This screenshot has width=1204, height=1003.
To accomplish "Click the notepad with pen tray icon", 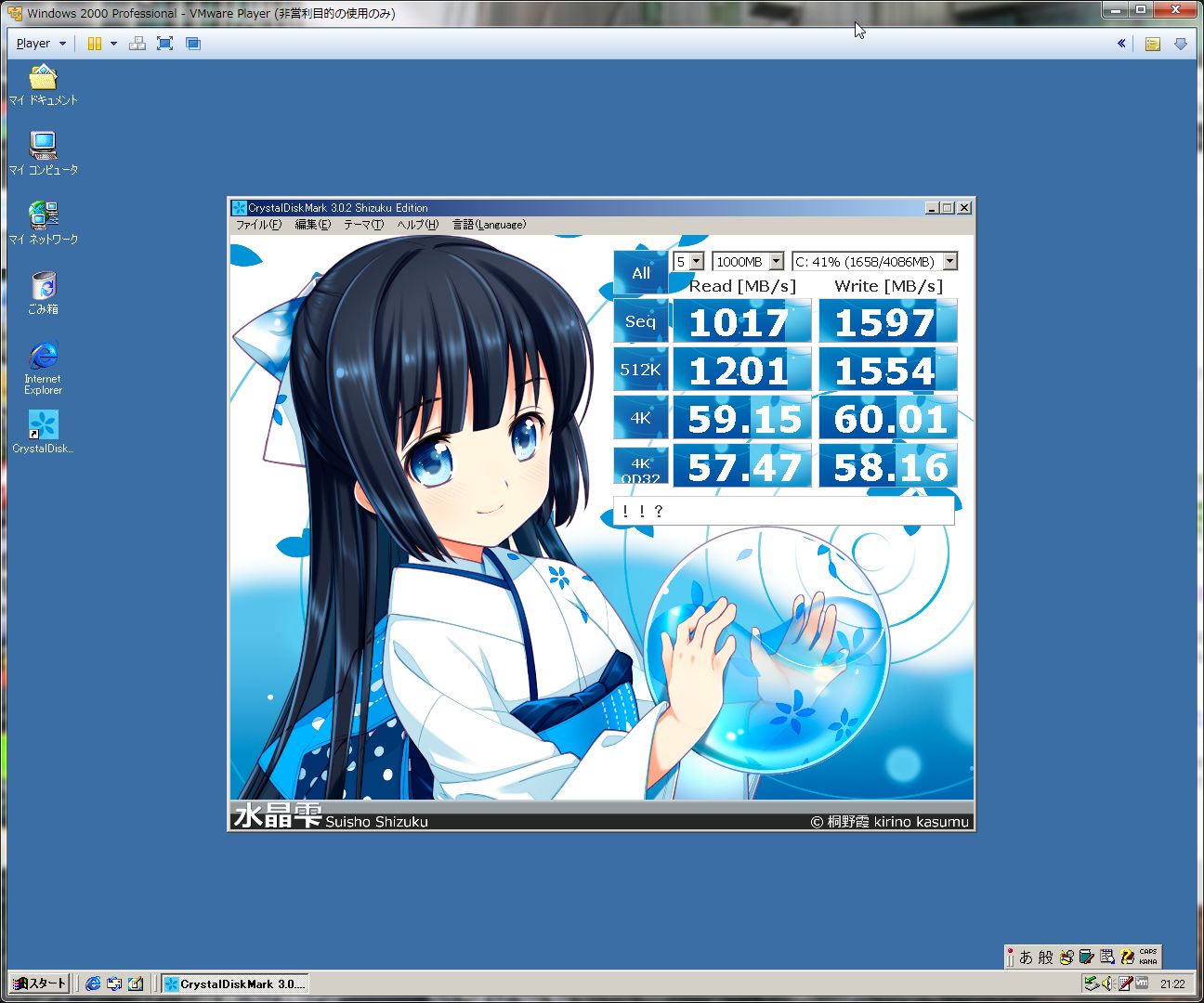I will point(1124,983).
